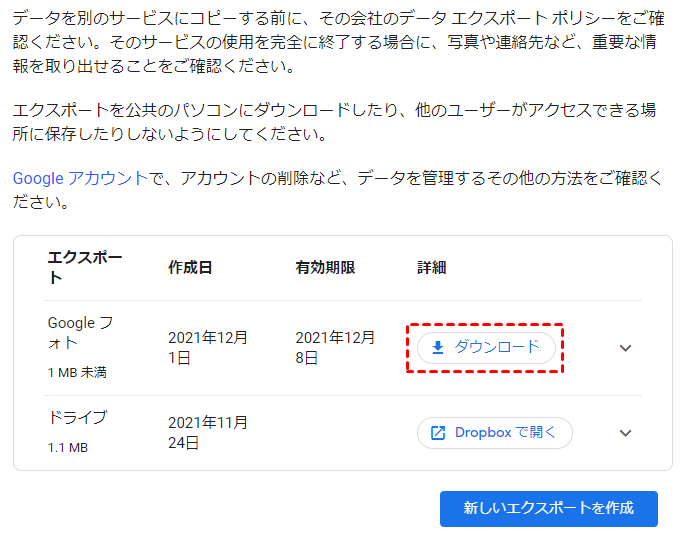Click the 1 MB 未満 size label
Image resolution: width=683 pixels, height=535 pixels.
coord(77,373)
